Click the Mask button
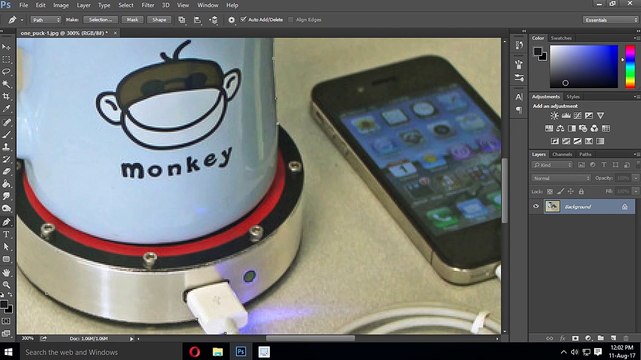This screenshot has width=641, height=360. click(132, 20)
